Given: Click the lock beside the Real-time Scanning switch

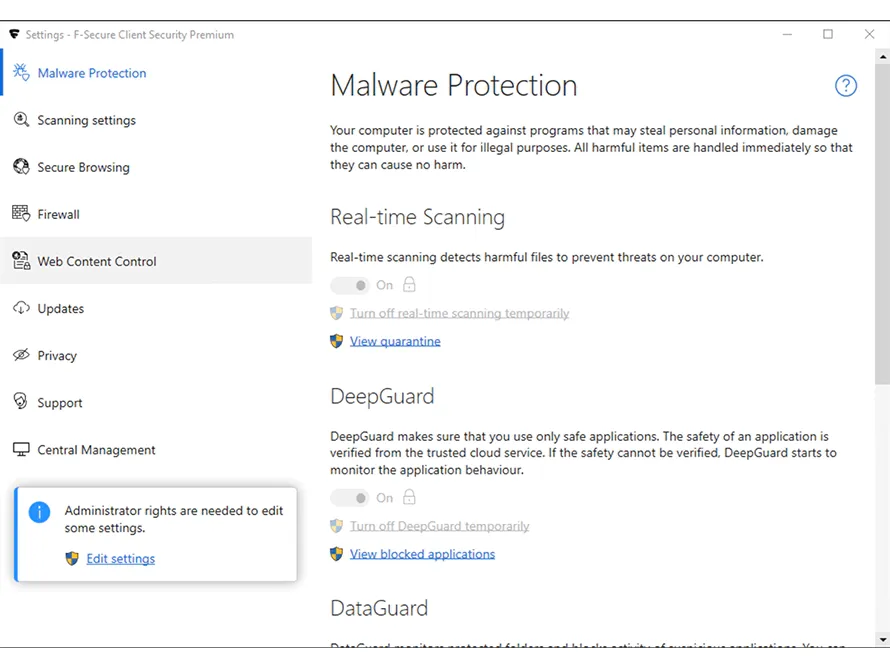Looking at the screenshot, I should click(410, 284).
